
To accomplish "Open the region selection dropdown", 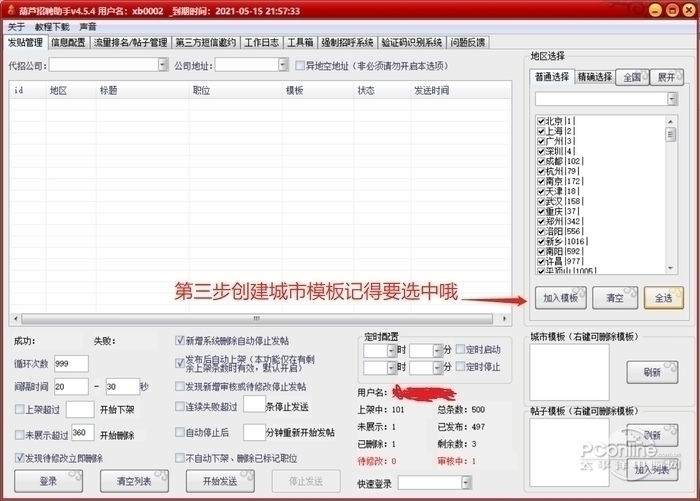I will point(672,99).
